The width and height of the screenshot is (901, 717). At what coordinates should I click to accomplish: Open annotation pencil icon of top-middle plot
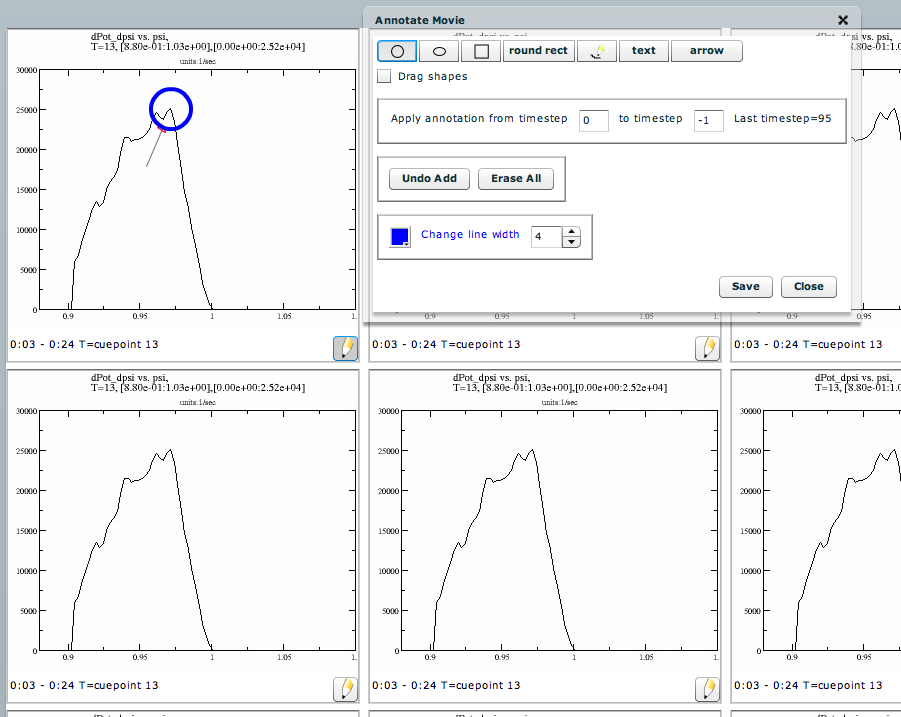pos(707,348)
